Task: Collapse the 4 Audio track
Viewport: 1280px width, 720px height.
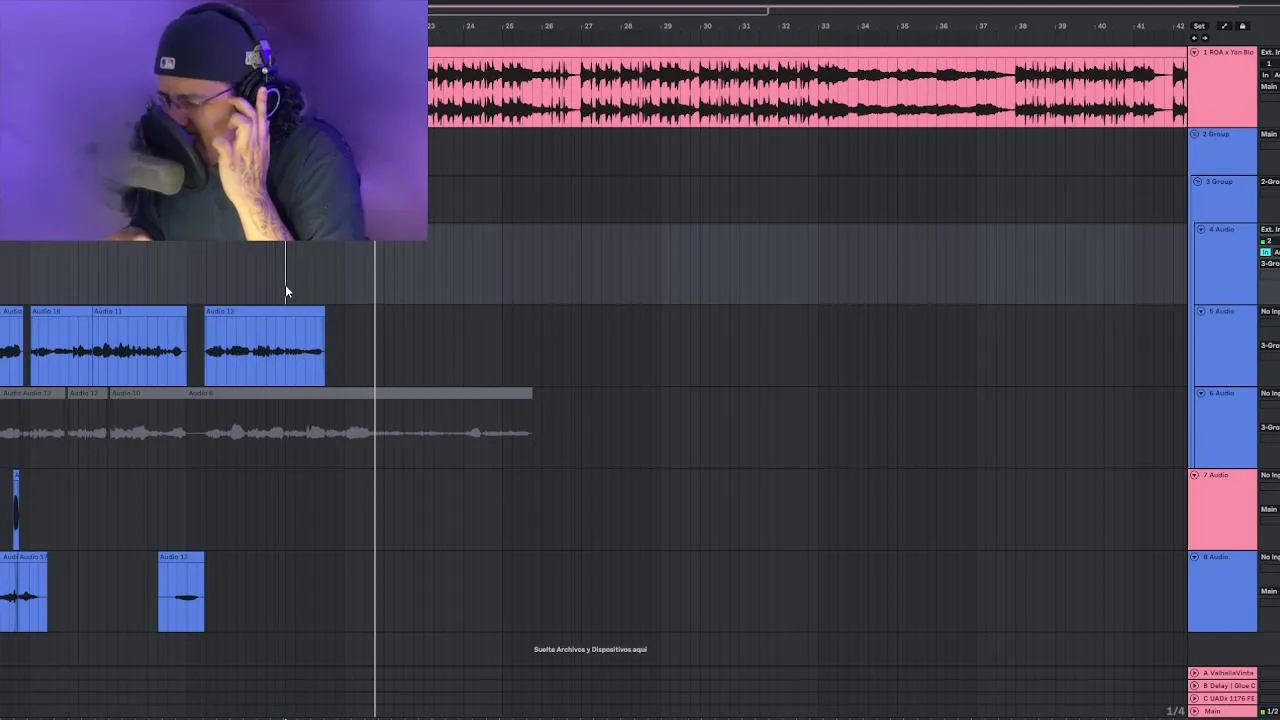Action: 1201,230
